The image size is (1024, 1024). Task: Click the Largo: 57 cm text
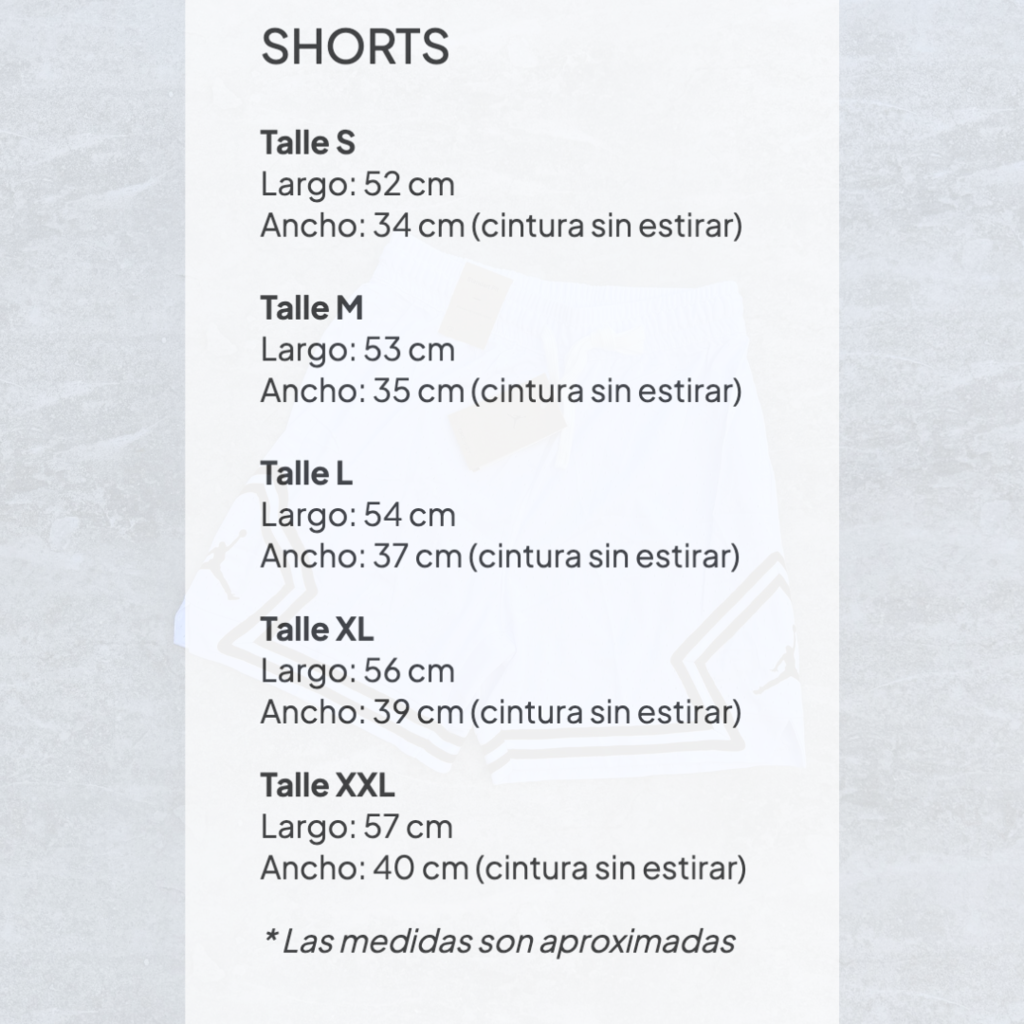point(356,827)
